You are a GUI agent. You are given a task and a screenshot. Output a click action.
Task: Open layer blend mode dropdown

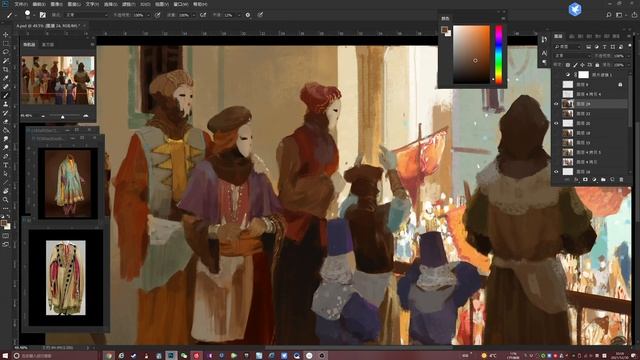(x=571, y=56)
